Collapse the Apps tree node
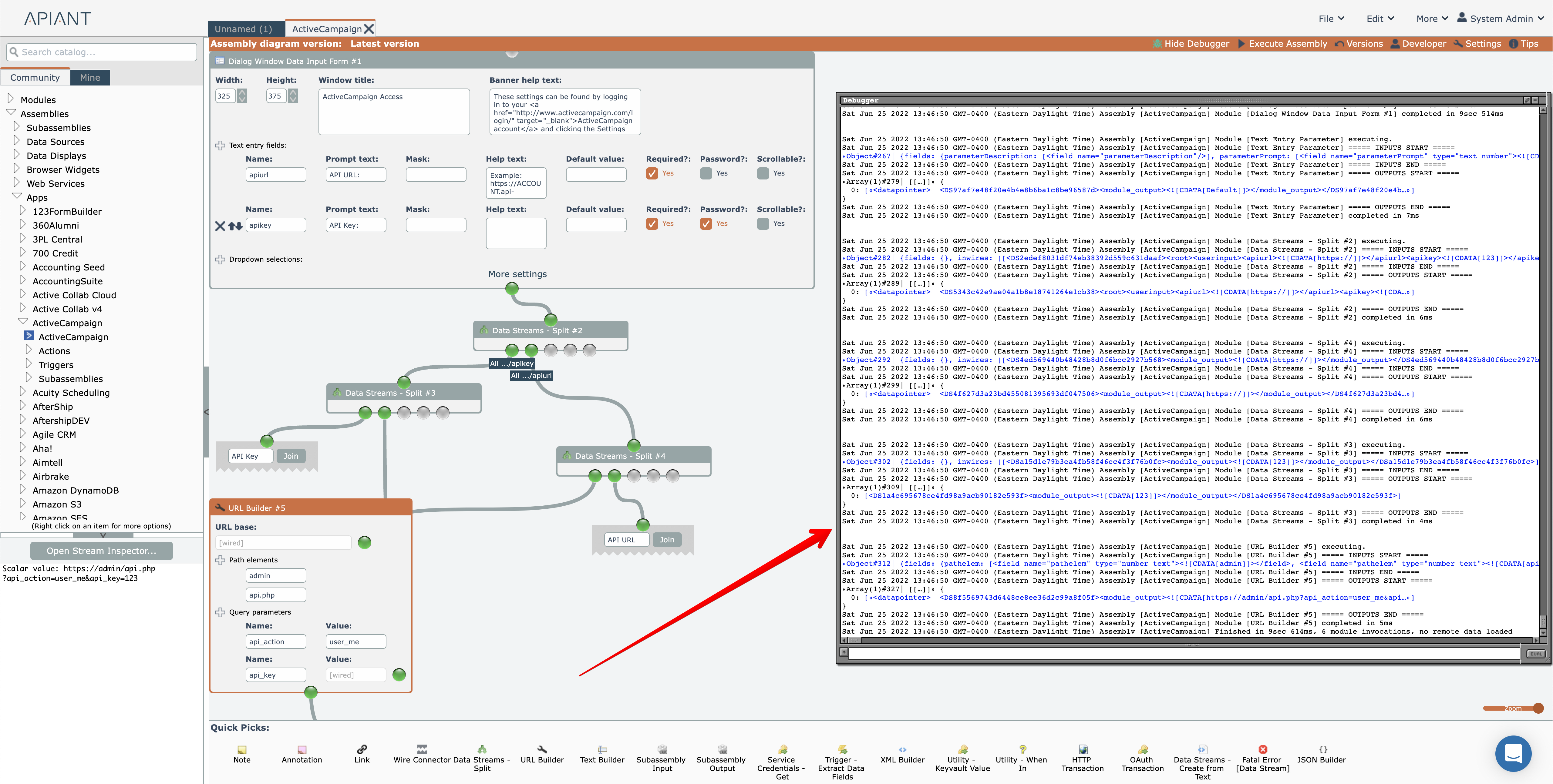 pos(16,196)
